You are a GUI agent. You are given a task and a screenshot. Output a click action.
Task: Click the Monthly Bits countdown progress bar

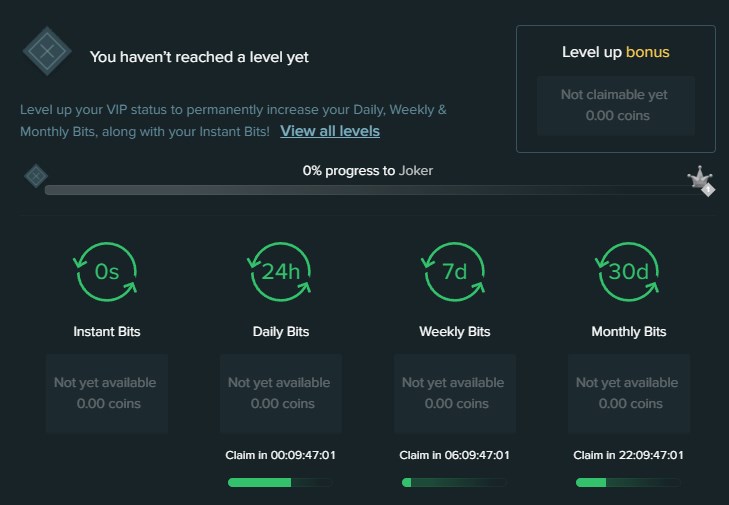pyautogui.click(x=629, y=482)
